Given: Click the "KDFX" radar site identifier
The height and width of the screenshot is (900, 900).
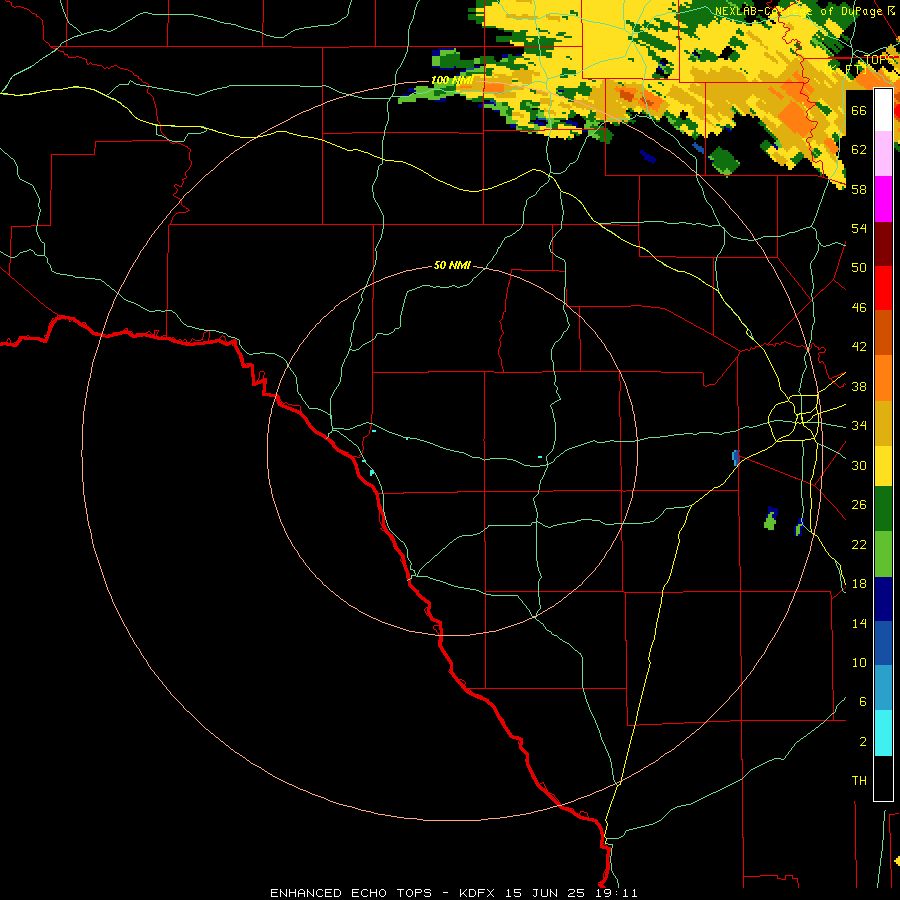Looking at the screenshot, I should [477, 893].
